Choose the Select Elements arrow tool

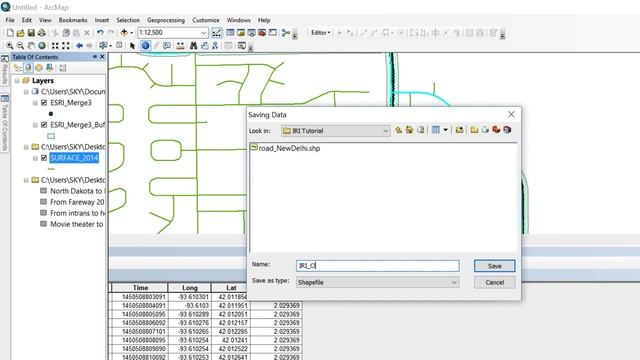click(132, 46)
